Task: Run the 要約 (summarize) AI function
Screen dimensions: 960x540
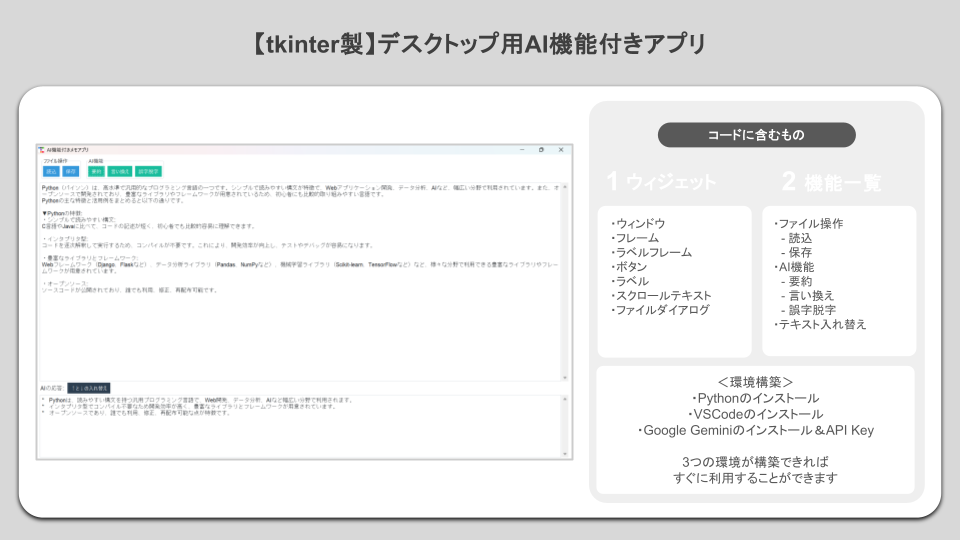Action: tap(96, 171)
